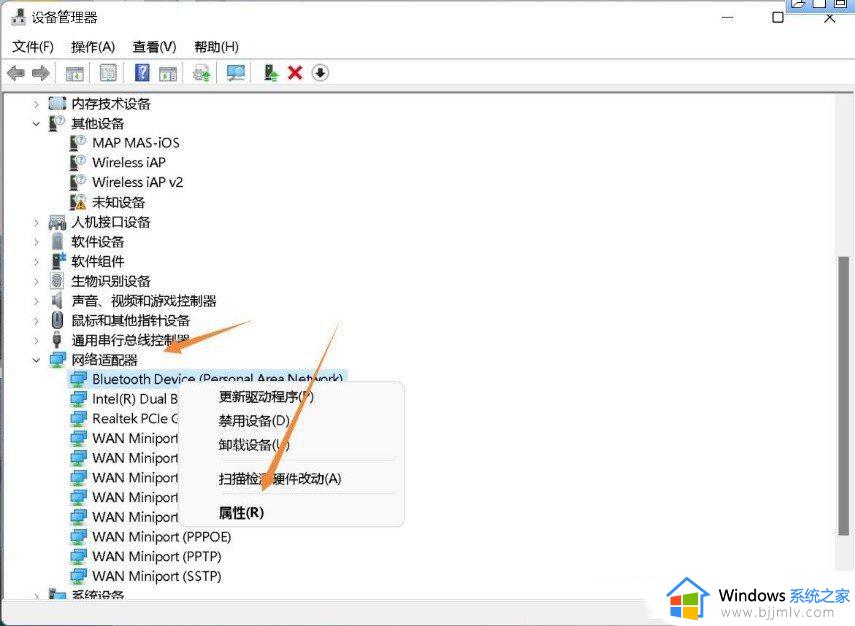
Task: Select the WAN Miniport (PPPOE) row
Action: [151, 537]
